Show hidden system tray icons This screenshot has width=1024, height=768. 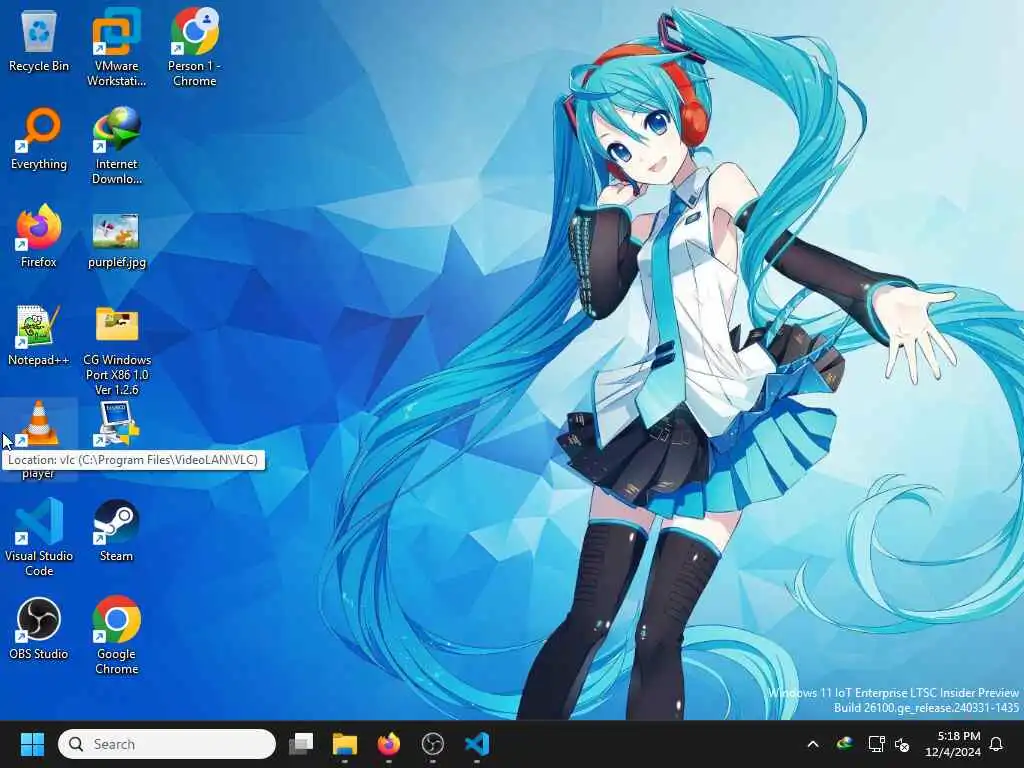[813, 744]
